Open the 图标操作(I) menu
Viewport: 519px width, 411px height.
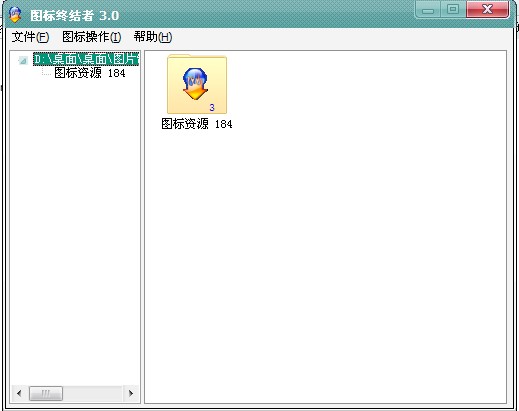tap(92, 37)
